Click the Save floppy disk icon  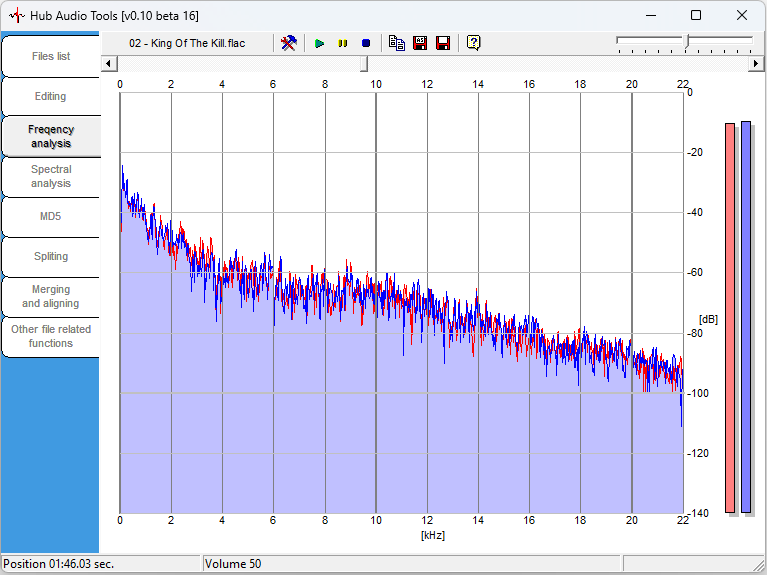(443, 43)
